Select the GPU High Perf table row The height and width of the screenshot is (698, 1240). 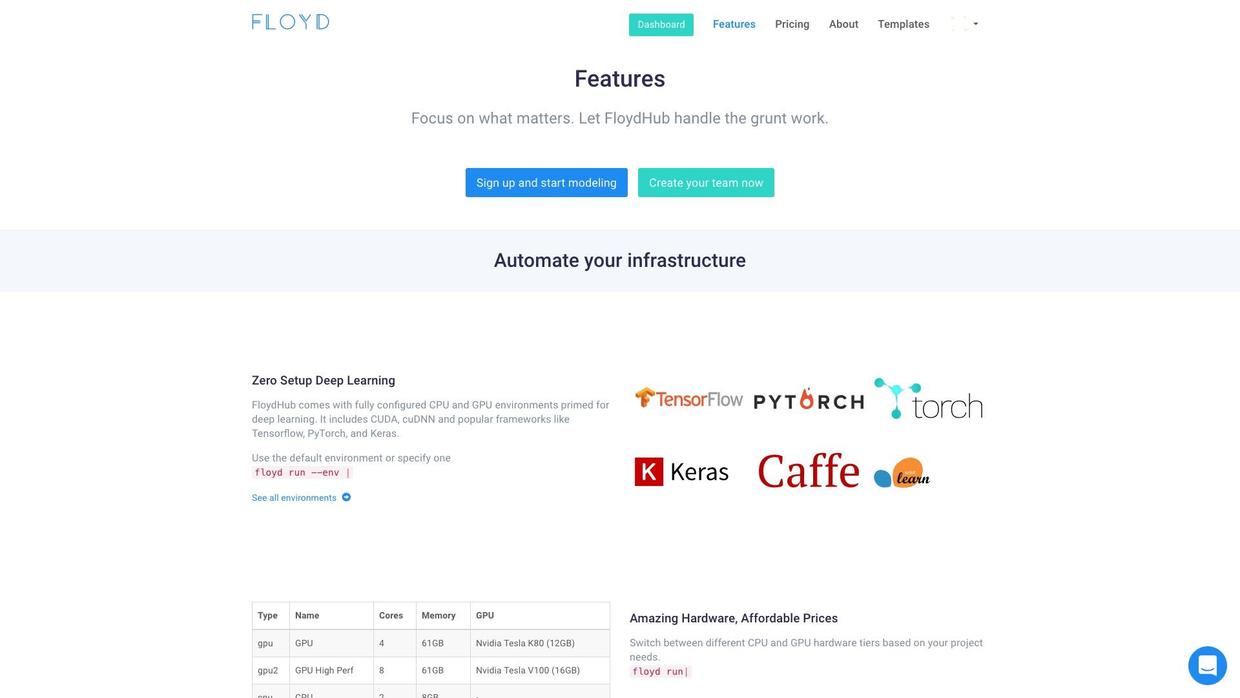point(431,671)
